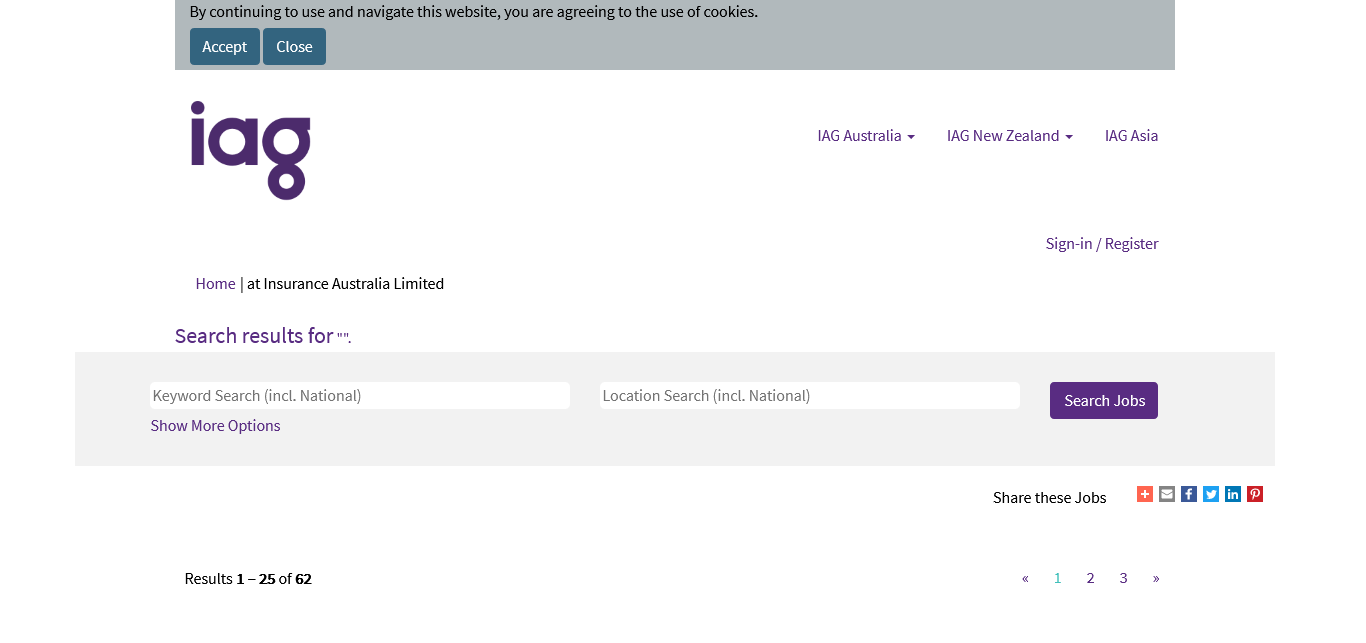Click the AddThis more sharing options icon
This screenshot has height=643, width=1366.
click(1145, 494)
